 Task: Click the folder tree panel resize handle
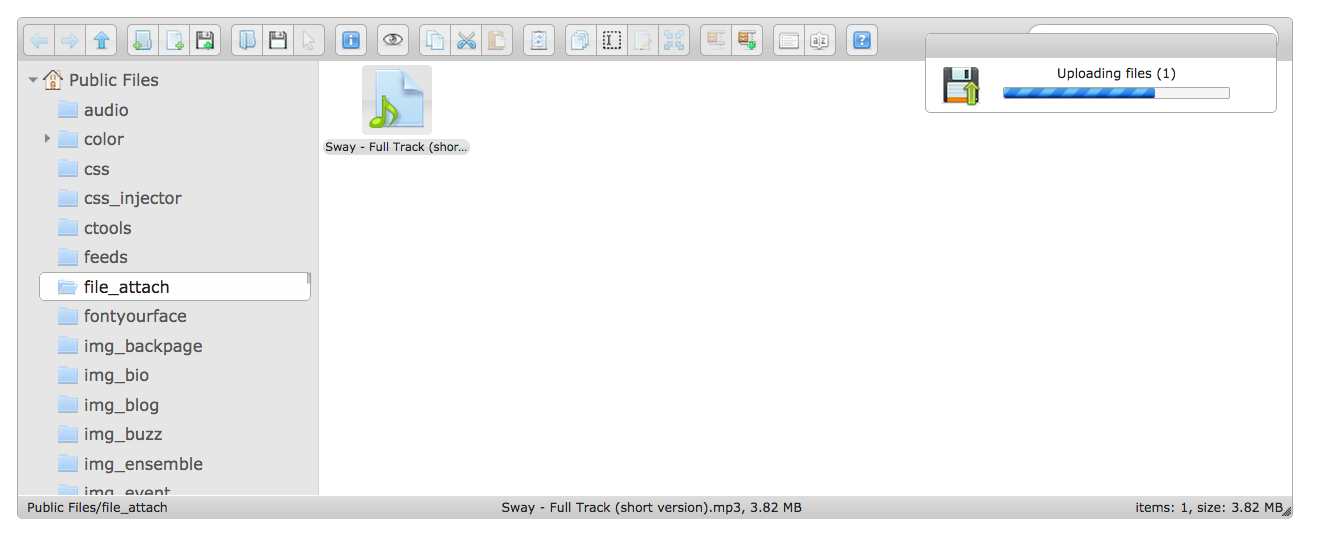tap(309, 278)
